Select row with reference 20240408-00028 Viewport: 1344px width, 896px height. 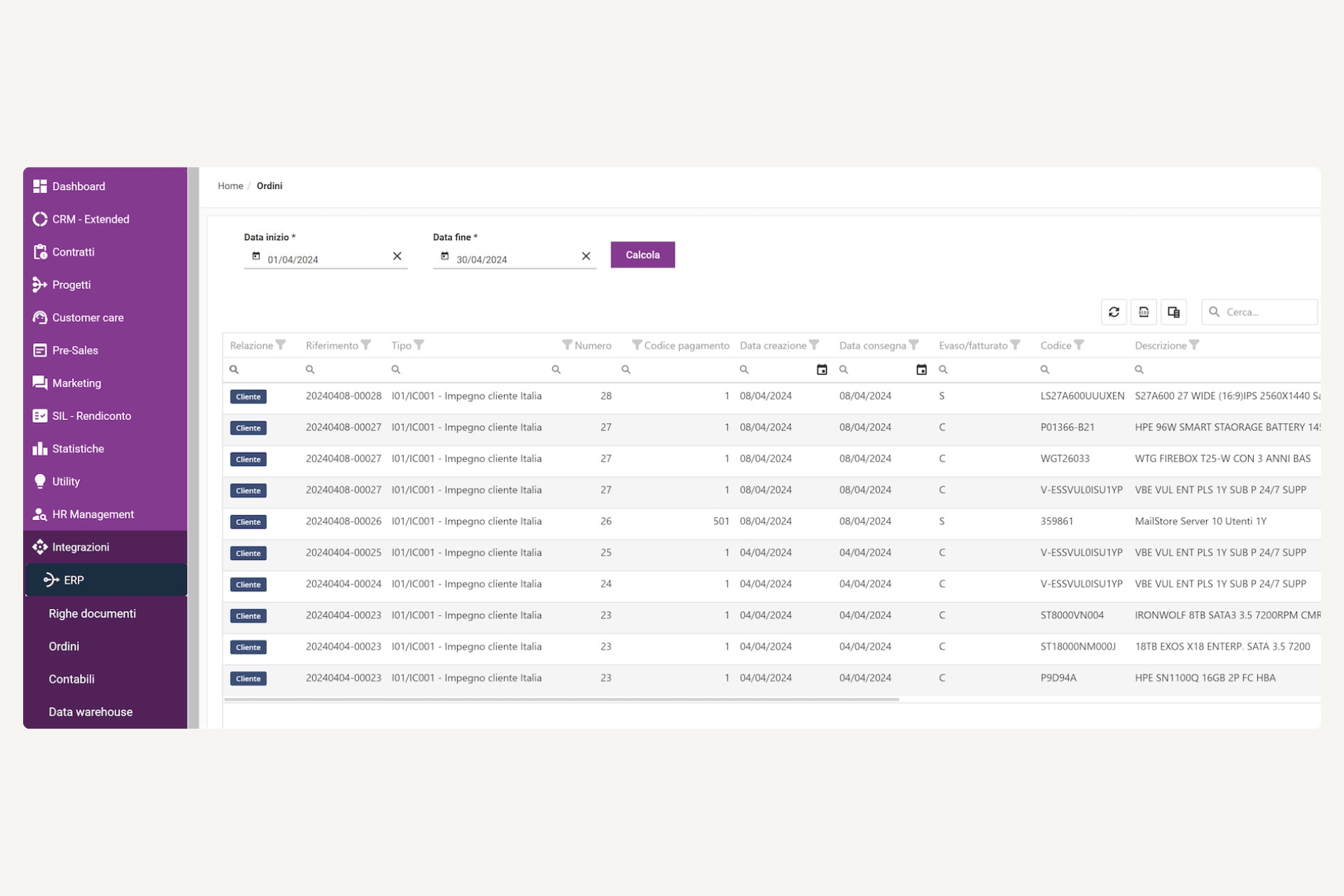pos(771,397)
